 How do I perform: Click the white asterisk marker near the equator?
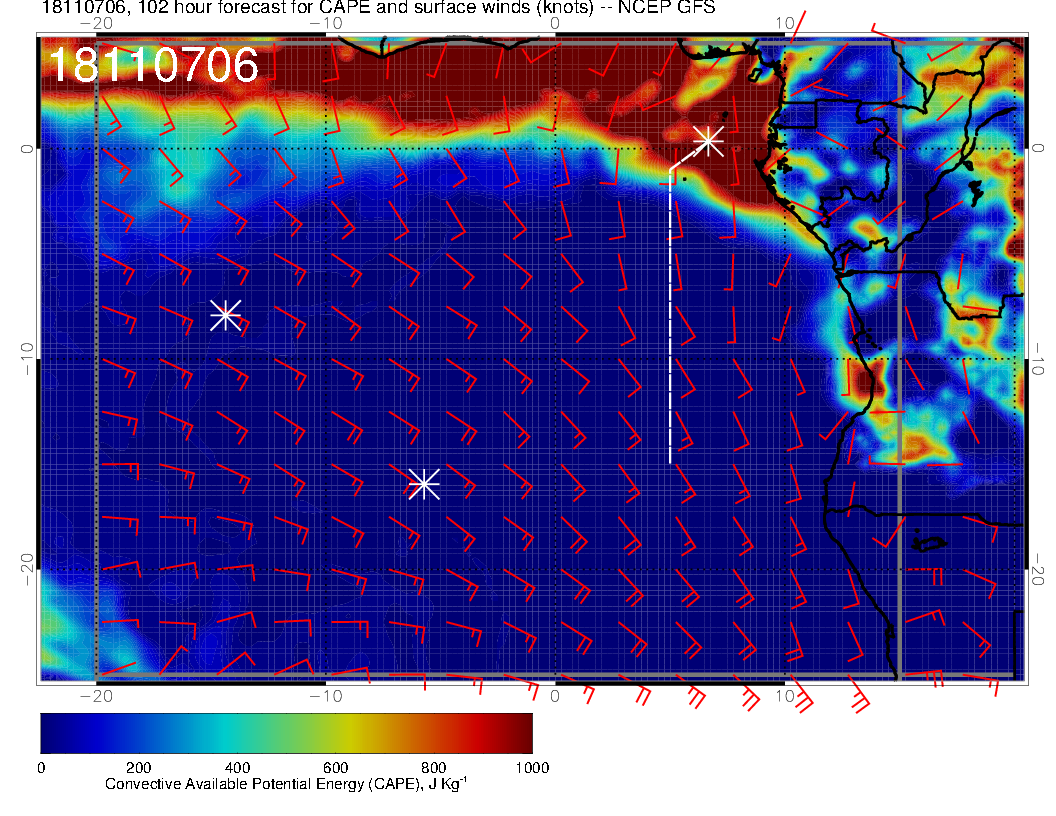tap(708, 140)
